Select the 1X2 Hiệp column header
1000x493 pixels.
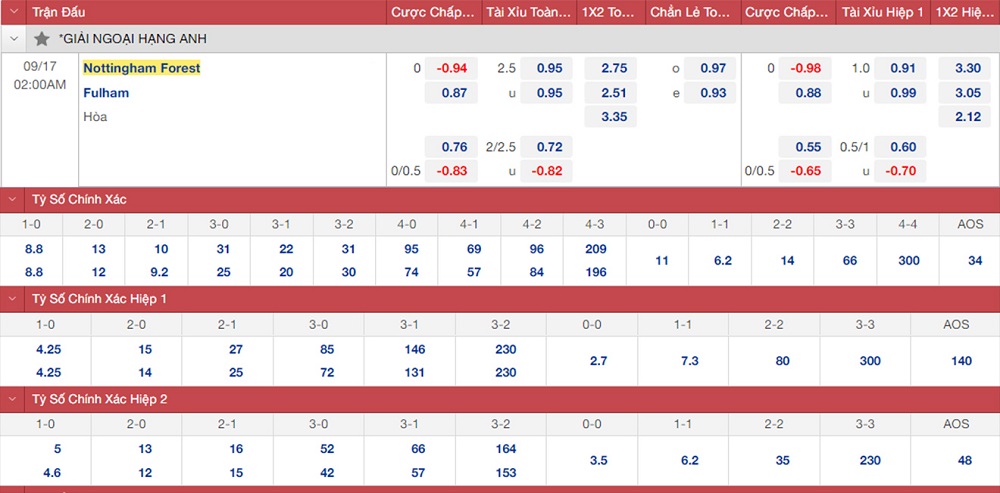tap(966, 12)
